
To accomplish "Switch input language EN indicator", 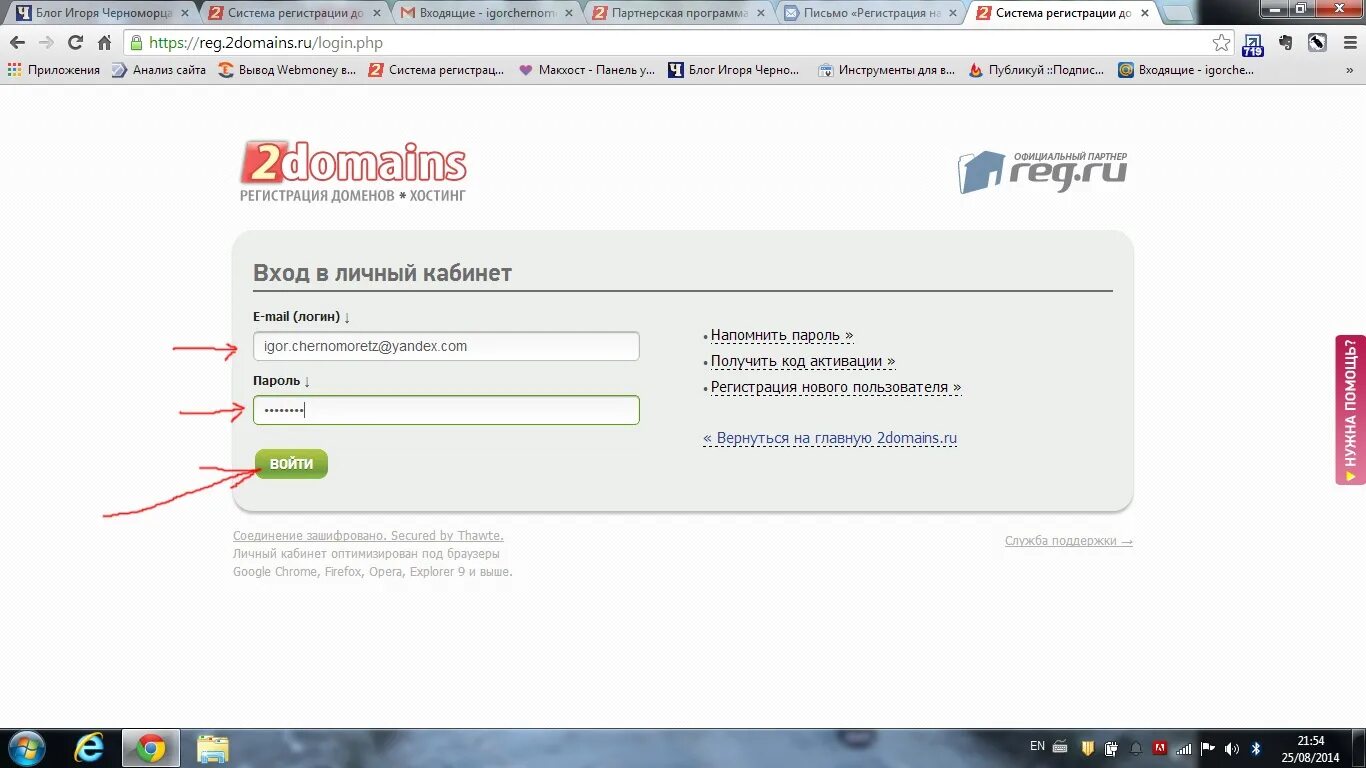I will coord(1037,746).
